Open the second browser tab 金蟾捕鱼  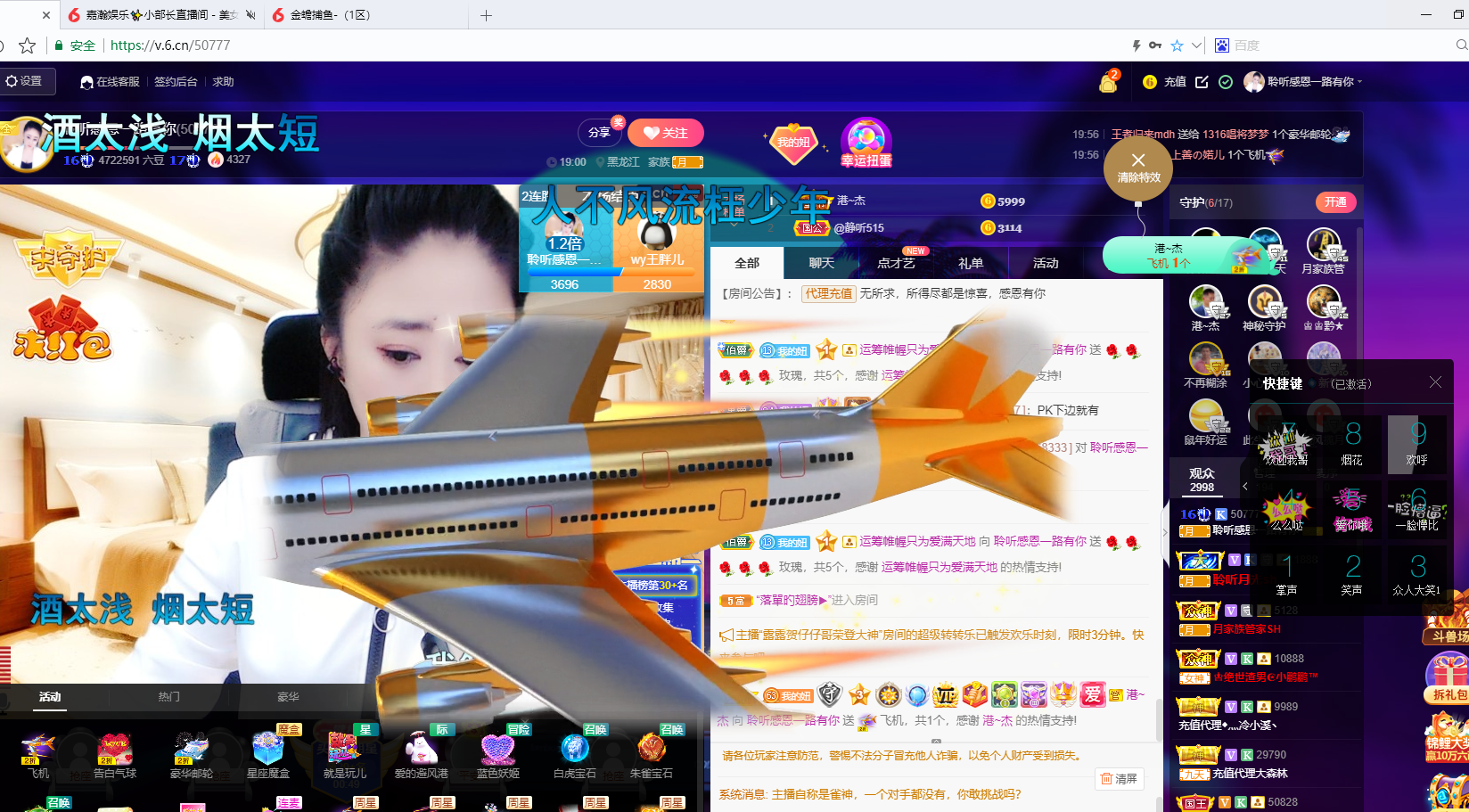365,15
